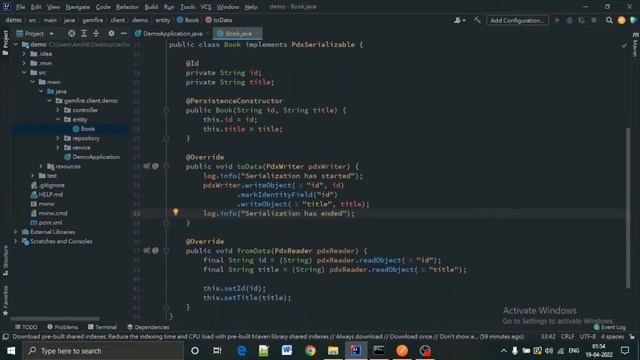Open the Favorites tool window strip
The height and width of the screenshot is (360, 640).
tap(5, 301)
